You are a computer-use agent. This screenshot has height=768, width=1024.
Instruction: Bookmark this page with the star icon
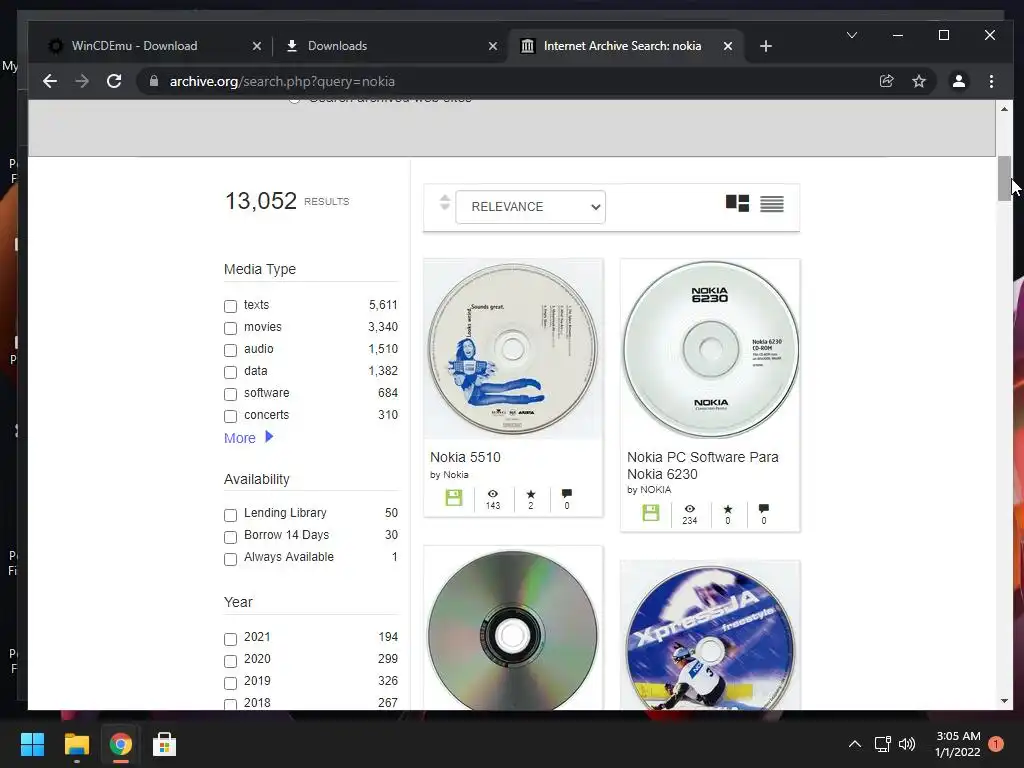point(919,81)
